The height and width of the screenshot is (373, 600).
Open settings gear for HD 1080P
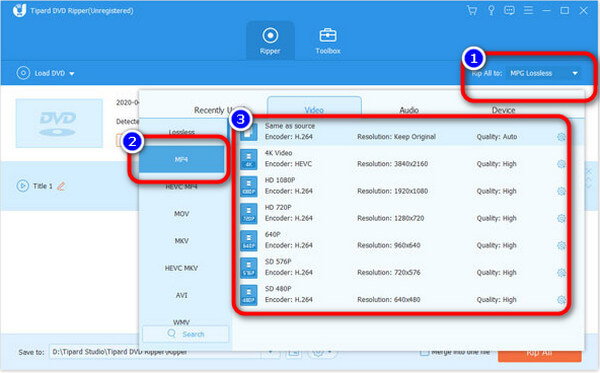(x=561, y=191)
